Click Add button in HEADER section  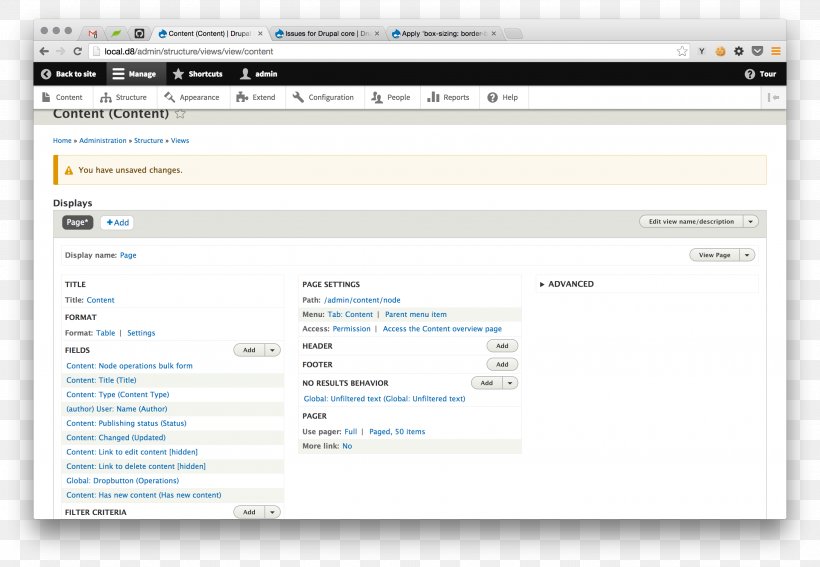(502, 346)
